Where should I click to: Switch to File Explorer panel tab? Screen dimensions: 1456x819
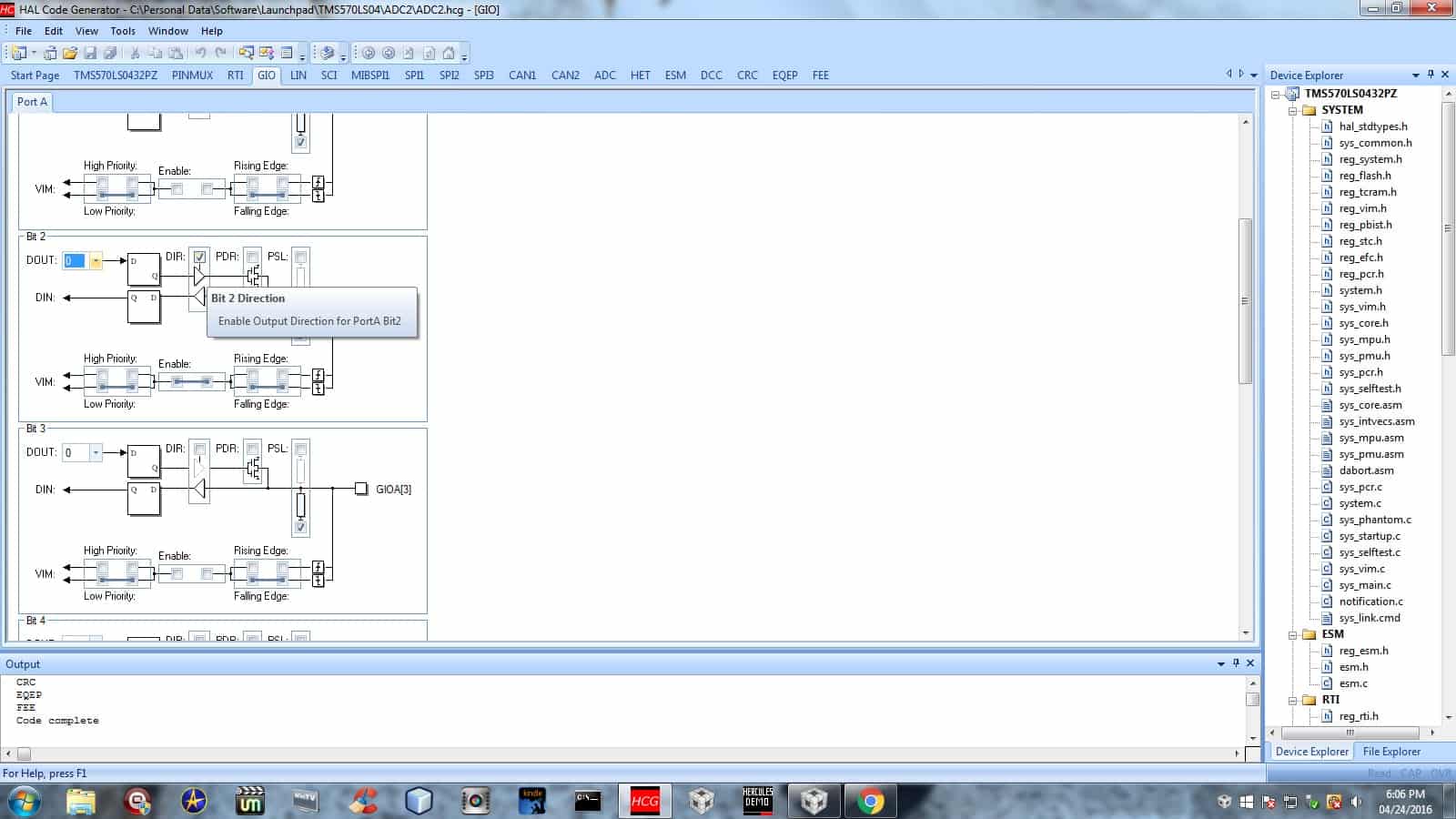tap(1390, 752)
